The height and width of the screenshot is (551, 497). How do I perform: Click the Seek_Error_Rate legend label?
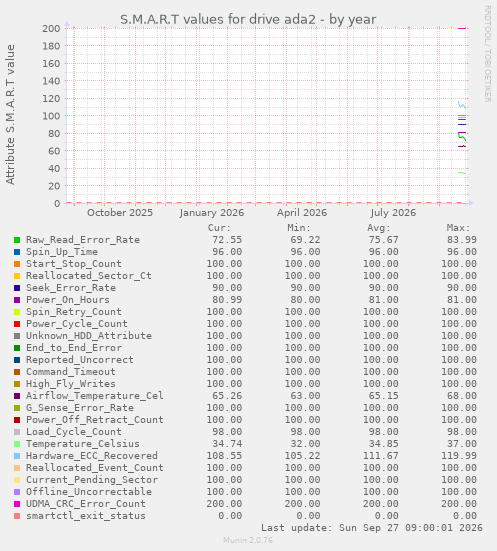click(71, 288)
